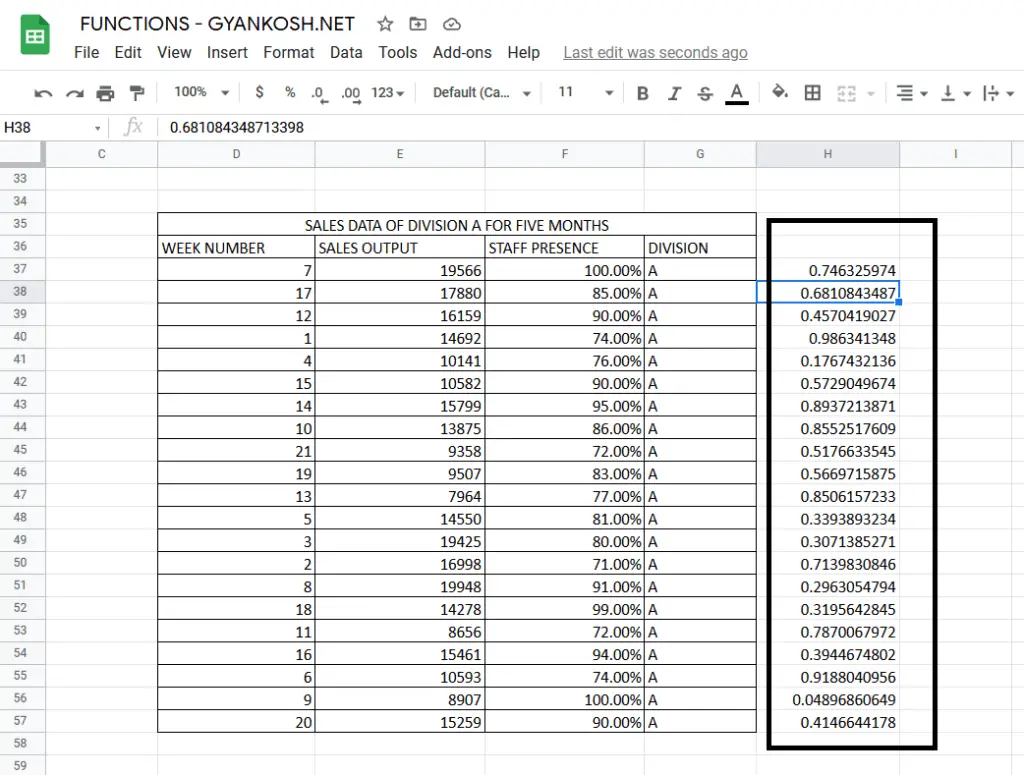
Task: Open the Add-ons menu
Action: click(462, 53)
